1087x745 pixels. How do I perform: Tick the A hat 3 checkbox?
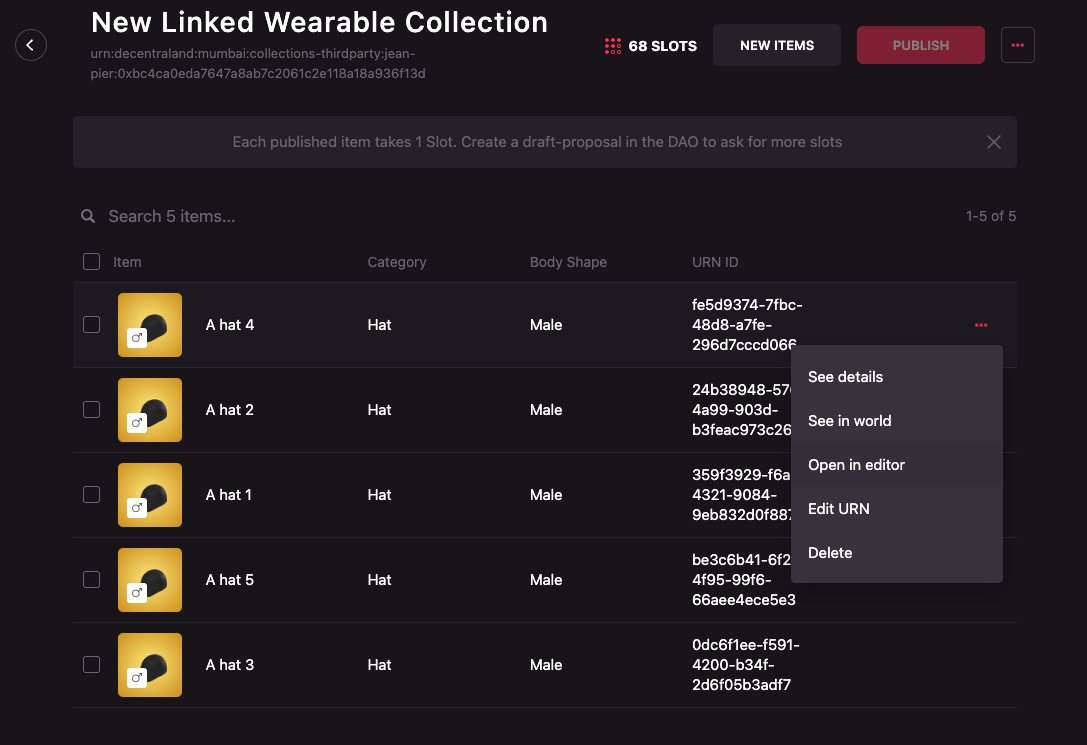click(x=91, y=665)
